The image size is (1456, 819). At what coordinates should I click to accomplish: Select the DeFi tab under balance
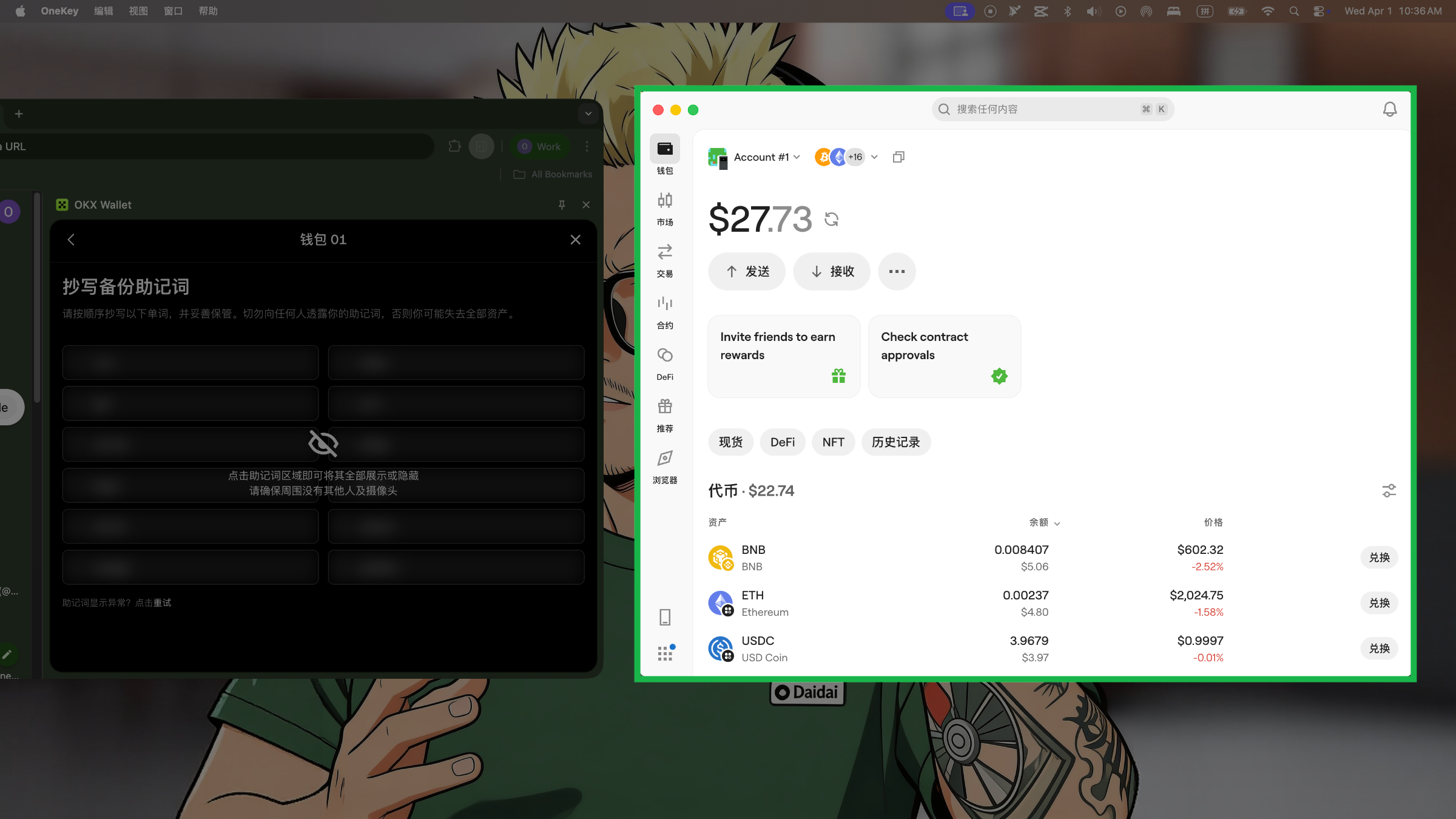[x=783, y=442]
